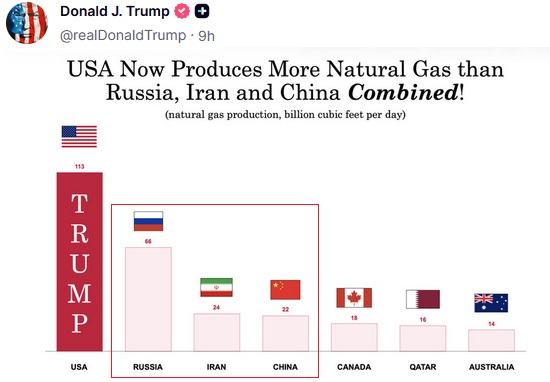Click the USA flag icon
550x382 pixels.
click(x=79, y=136)
